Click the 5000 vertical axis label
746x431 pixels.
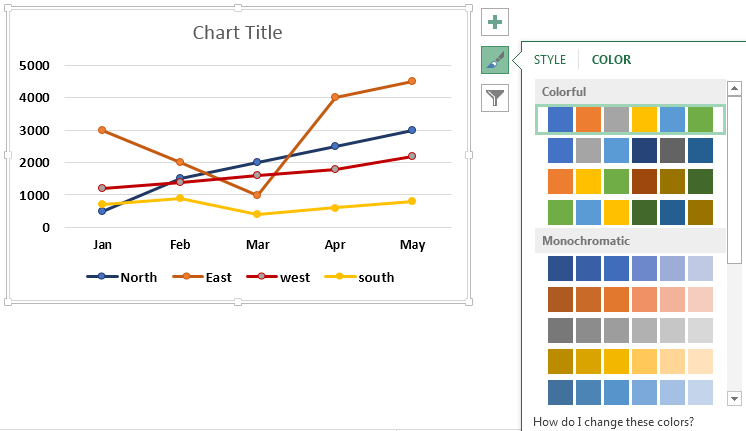tap(34, 65)
